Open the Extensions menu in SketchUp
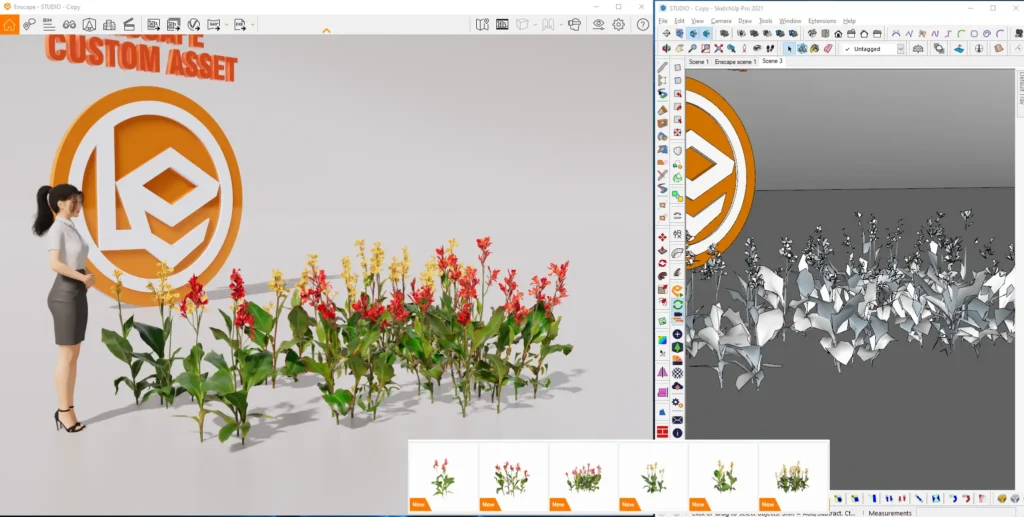Viewport: 1024px width, 517px height. [822, 21]
